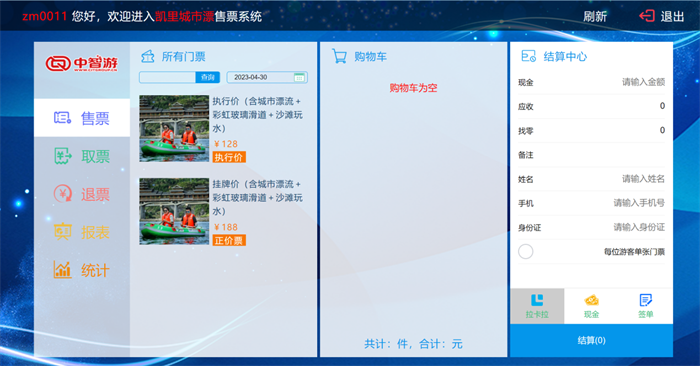Open the 统计 statistics chart icon
Screen dimensions: 700x366
[x=62, y=270]
